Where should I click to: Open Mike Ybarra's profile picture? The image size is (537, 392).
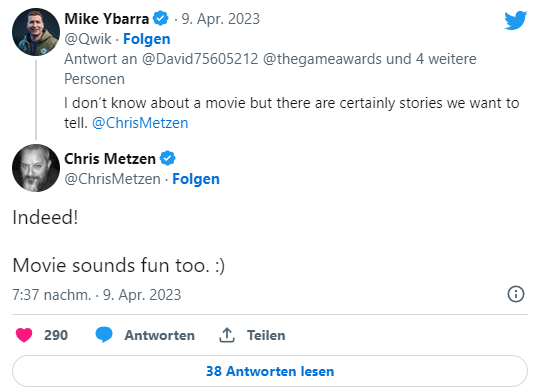[36, 32]
